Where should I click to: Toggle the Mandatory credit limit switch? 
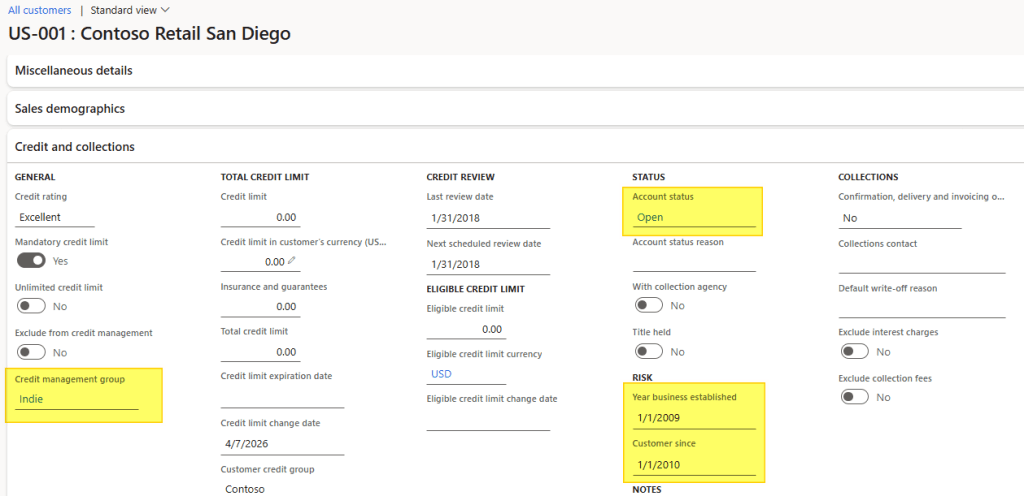31,260
